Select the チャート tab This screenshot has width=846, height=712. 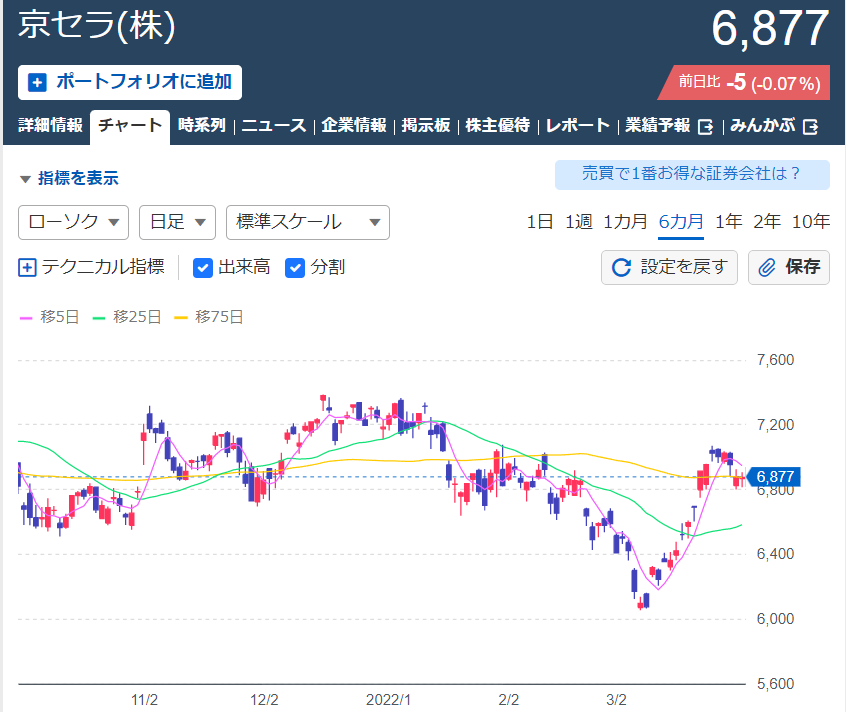click(x=130, y=125)
